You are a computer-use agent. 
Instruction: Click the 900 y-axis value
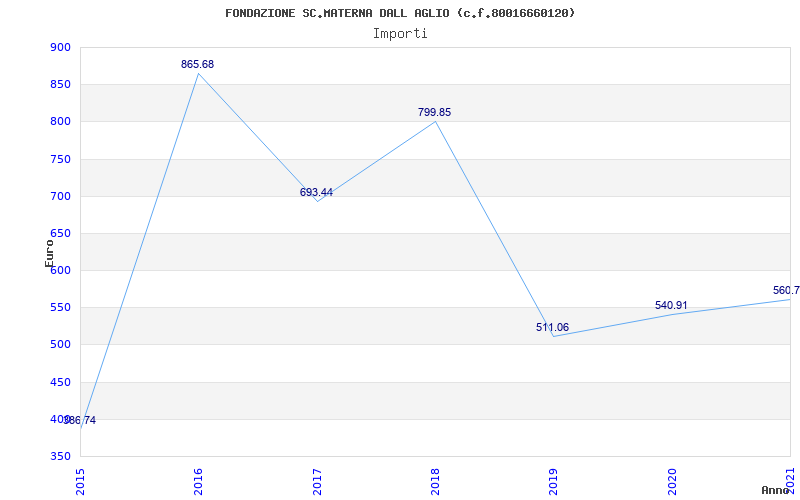(60, 47)
